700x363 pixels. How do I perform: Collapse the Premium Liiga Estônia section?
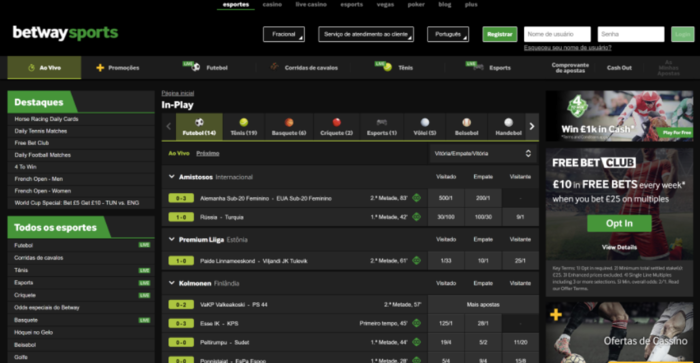click(x=171, y=239)
